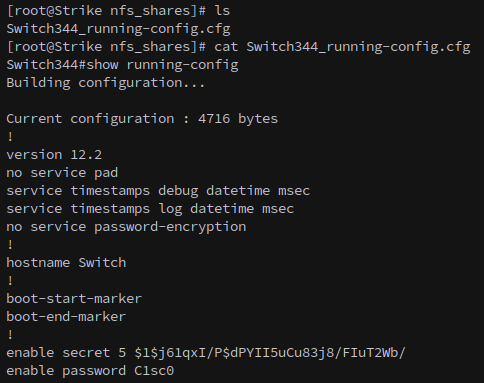The height and width of the screenshot is (383, 484).
Task: Click the 'boot-end-marker' line
Action: 66,317
